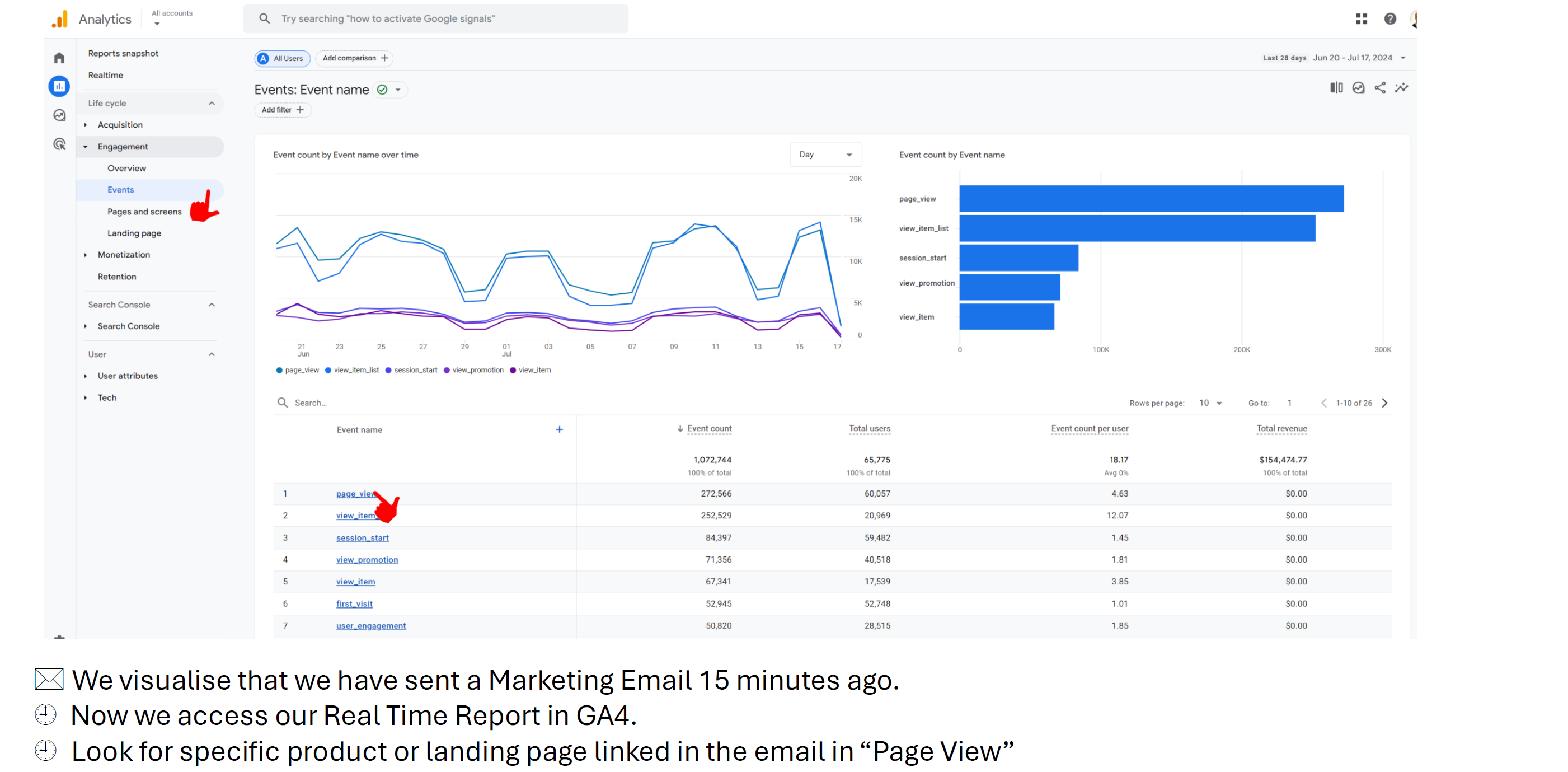This screenshot has width=1568, height=772.
Task: Click the Edit comparisons icon
Action: 1336,88
